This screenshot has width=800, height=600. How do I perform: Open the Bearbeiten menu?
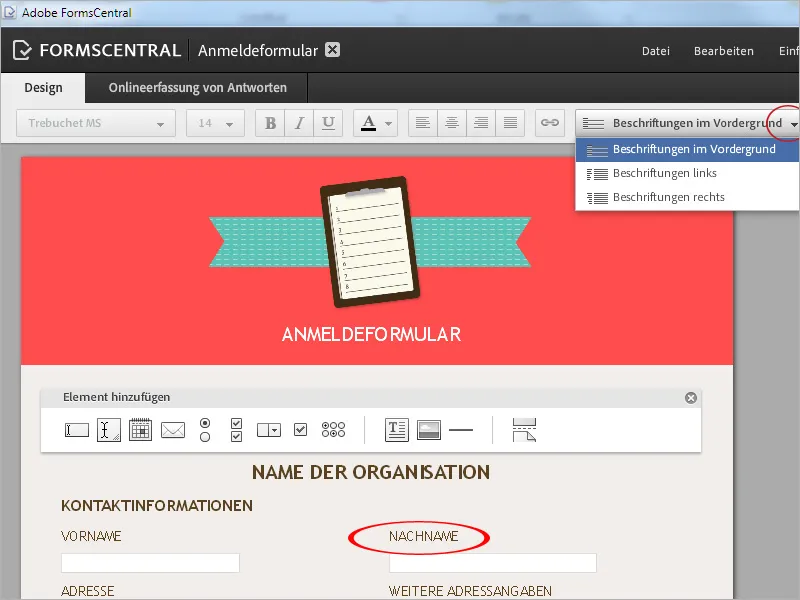tap(723, 51)
